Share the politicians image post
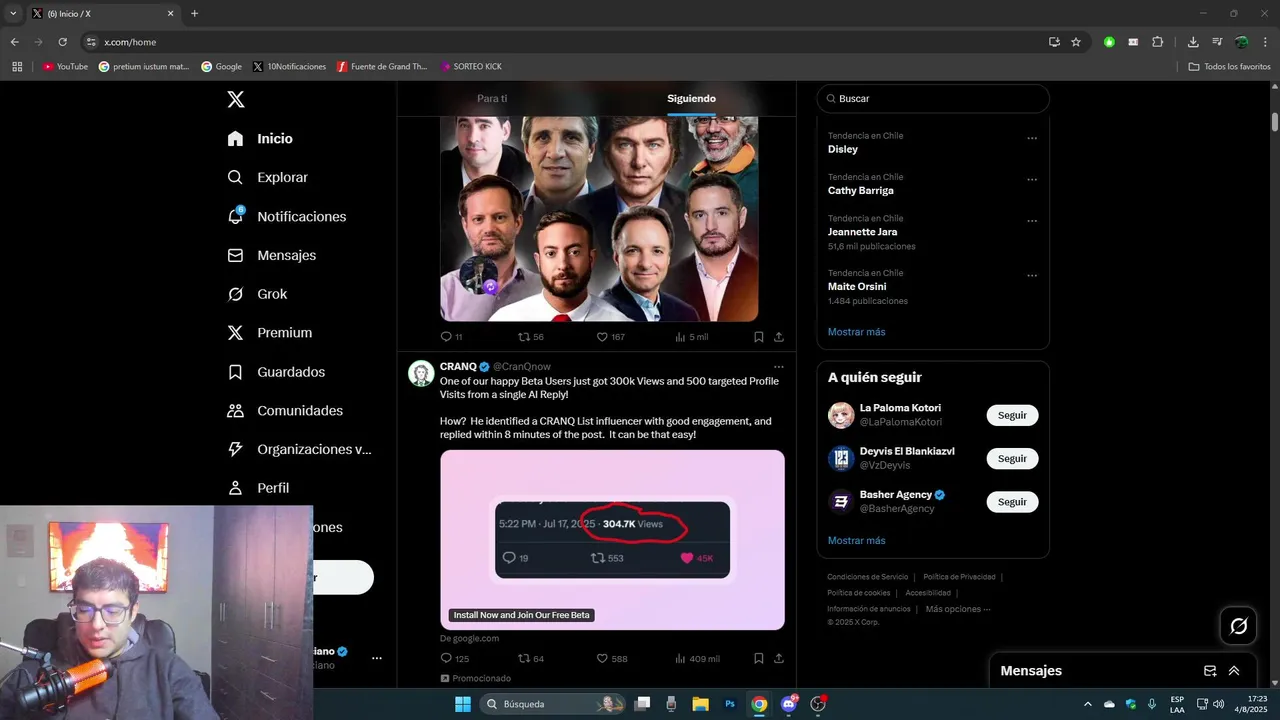1280x720 pixels. [779, 337]
